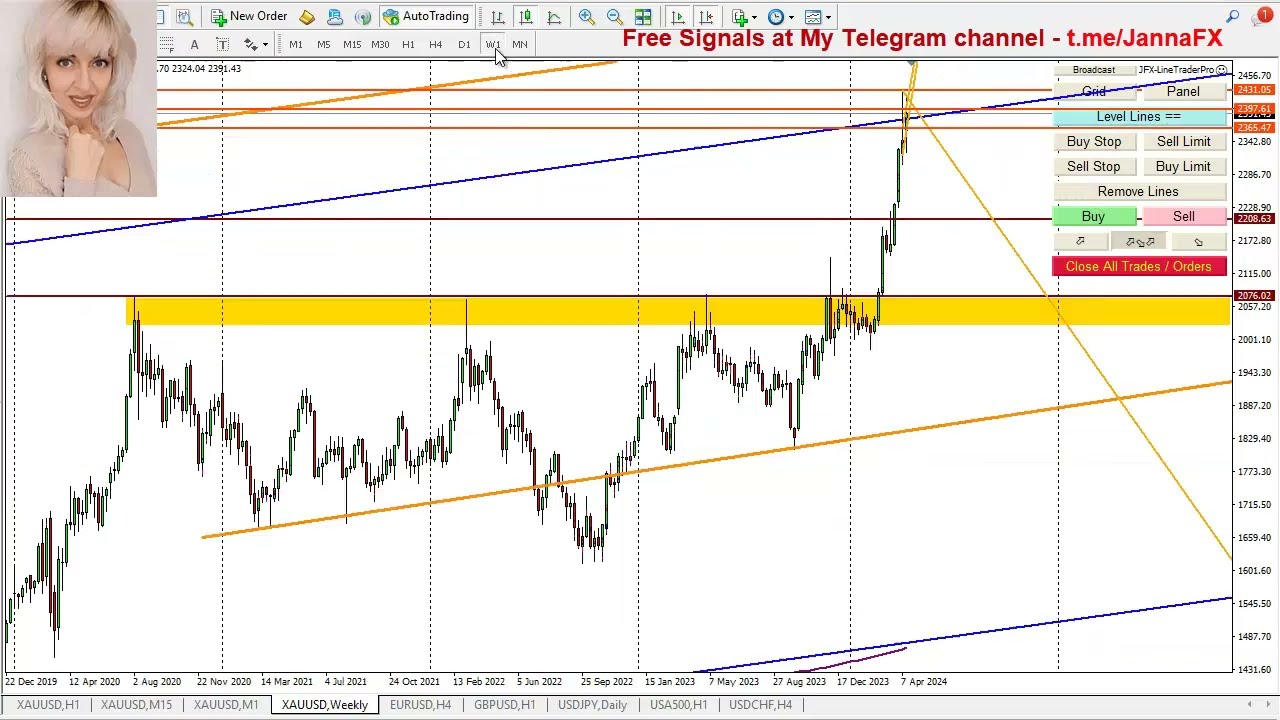Click the JFX-LineTraderPro smiley icon

point(1222,70)
